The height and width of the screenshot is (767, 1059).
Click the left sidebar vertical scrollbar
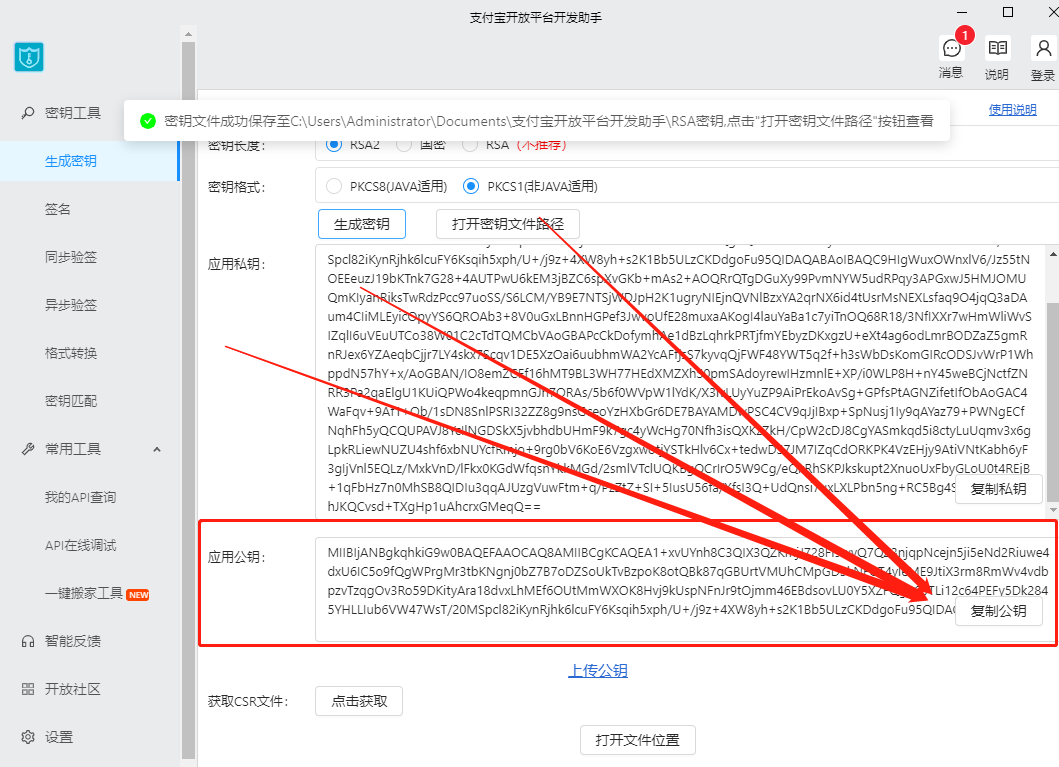(x=188, y=400)
